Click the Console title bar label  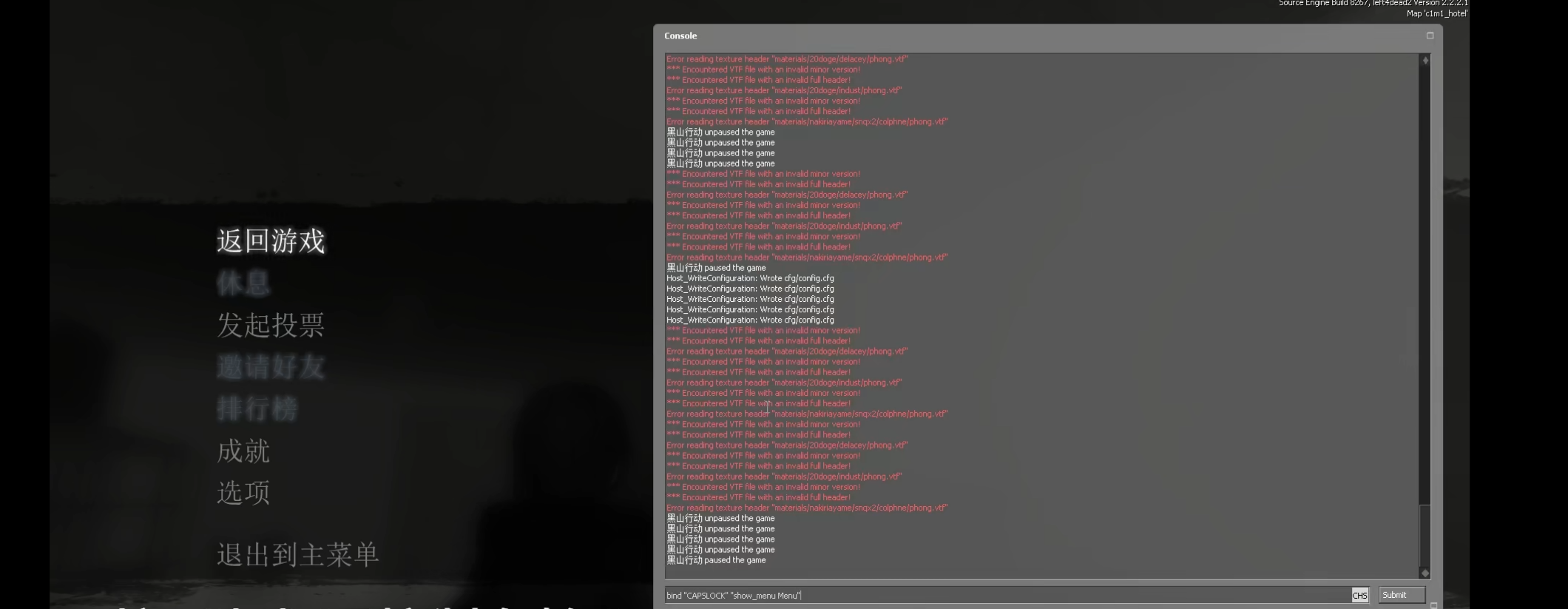[x=680, y=36]
